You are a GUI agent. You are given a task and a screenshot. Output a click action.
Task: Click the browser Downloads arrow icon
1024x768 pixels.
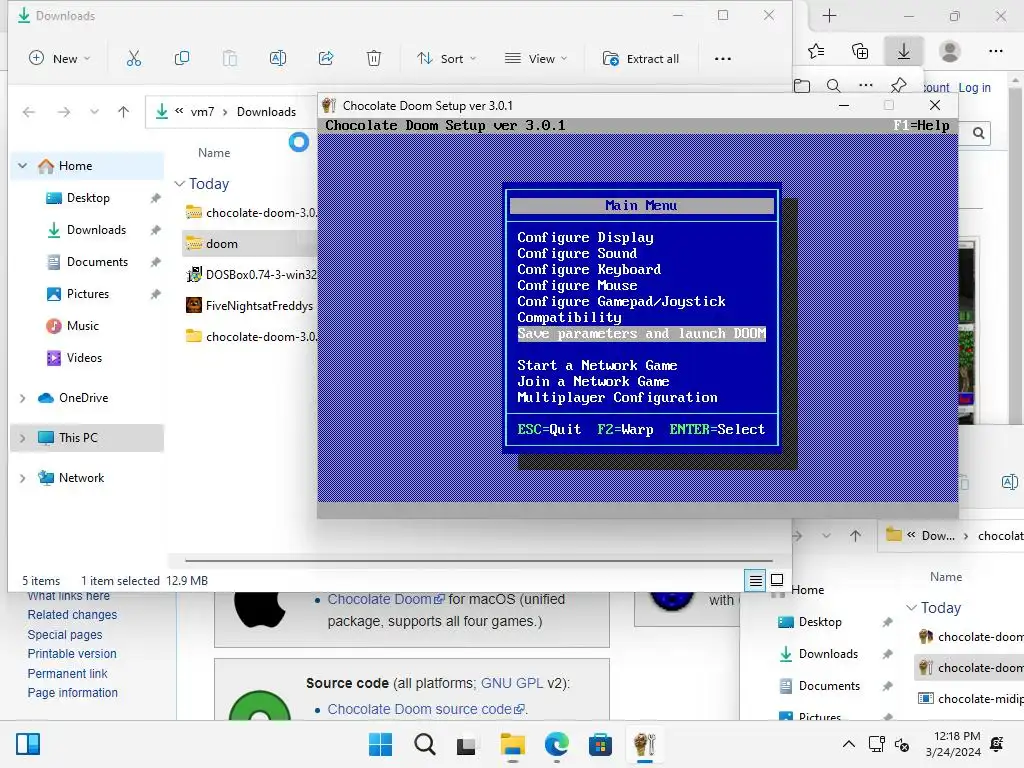904,51
